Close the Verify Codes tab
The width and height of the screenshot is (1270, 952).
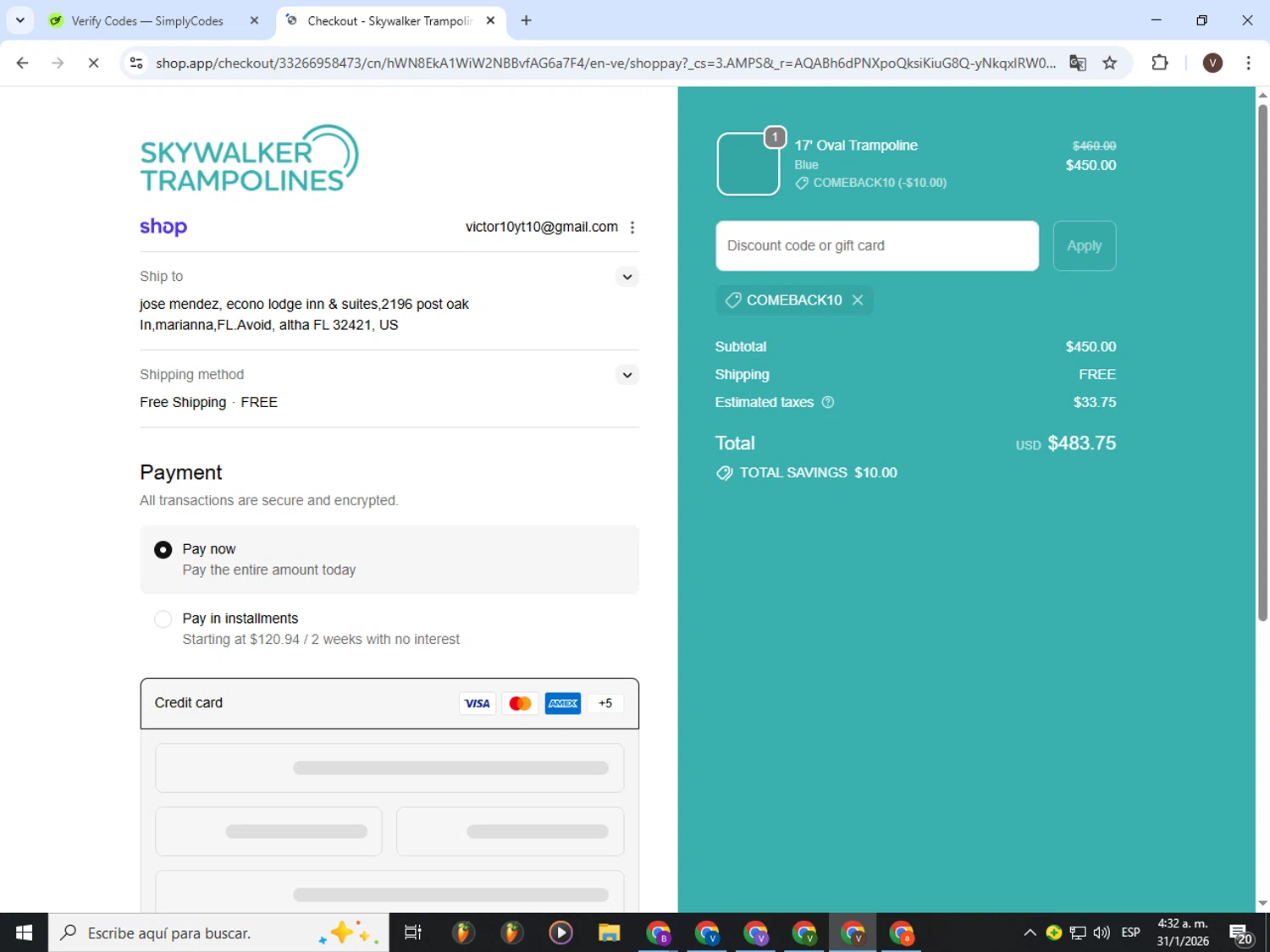point(254,21)
